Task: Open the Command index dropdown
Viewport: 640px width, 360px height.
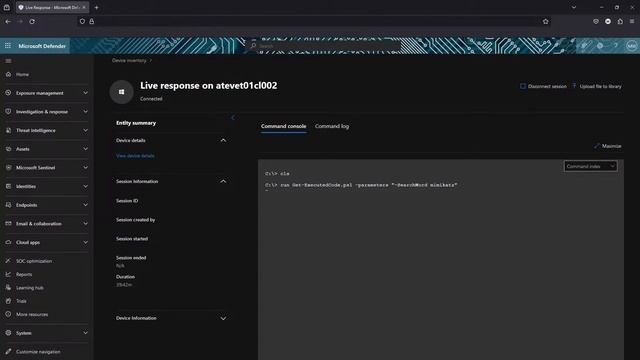Action: [591, 166]
